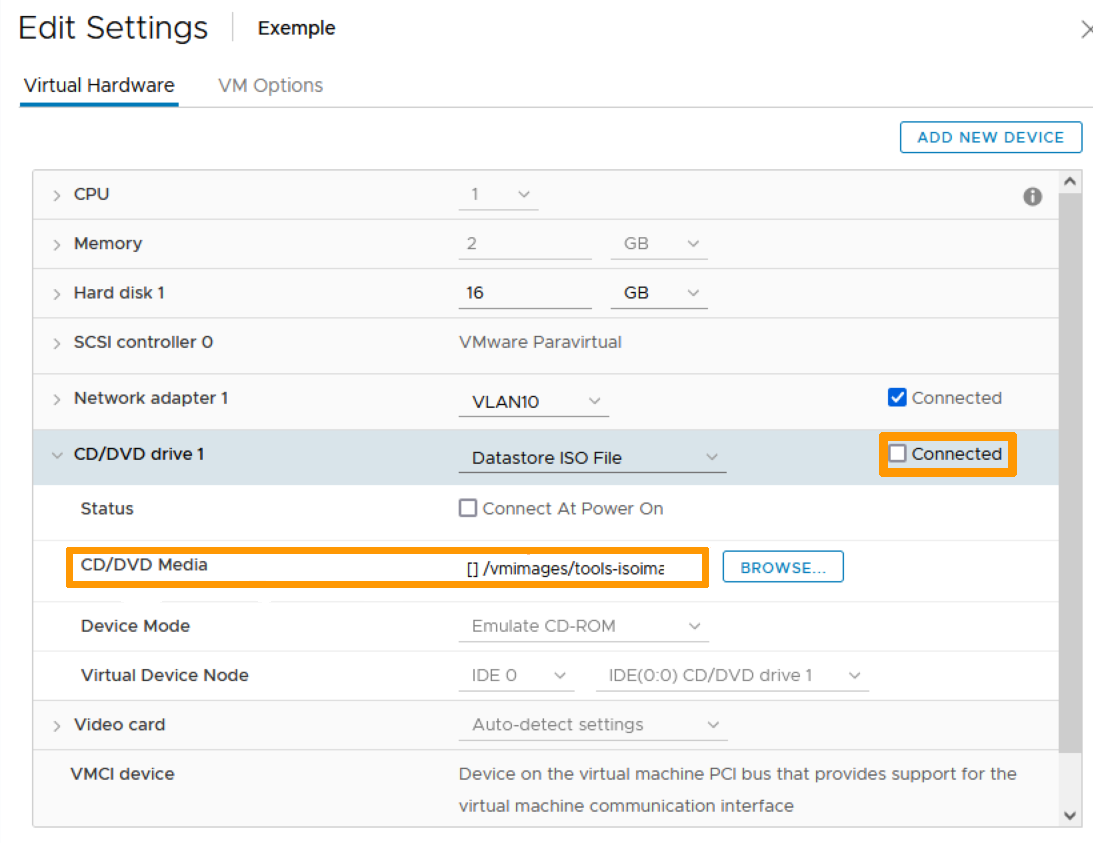The height and width of the screenshot is (843, 1093).
Task: Click the ADD NEW DEVICE button
Action: pos(990,137)
